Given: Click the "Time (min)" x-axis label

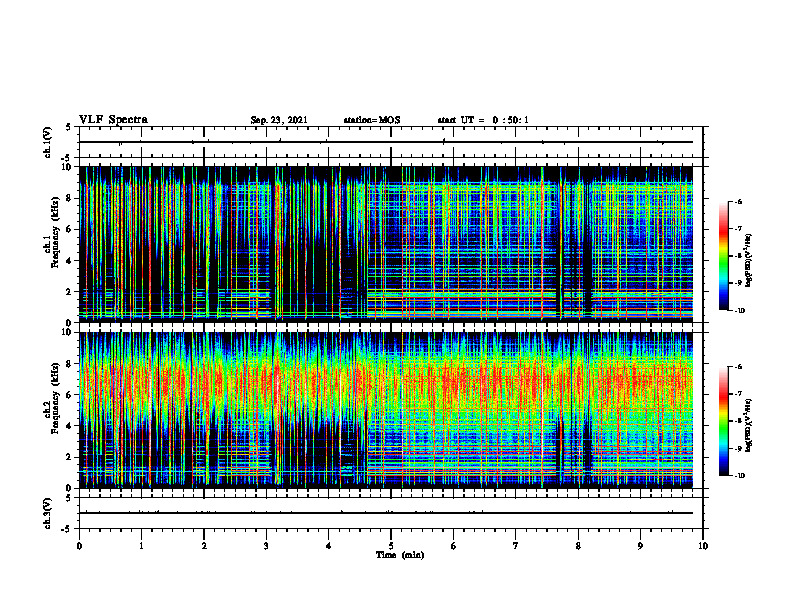Looking at the screenshot, I should tap(400, 555).
